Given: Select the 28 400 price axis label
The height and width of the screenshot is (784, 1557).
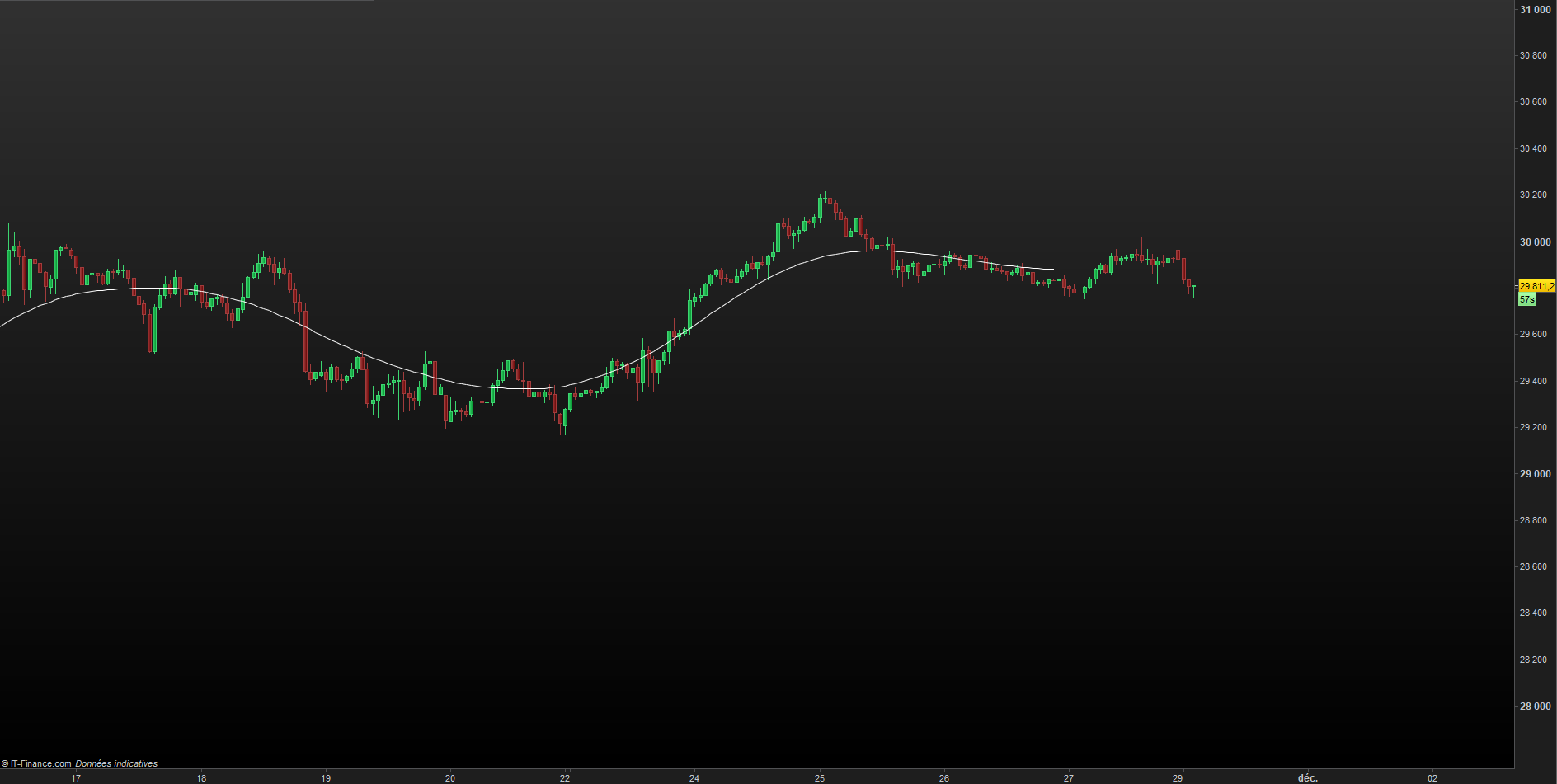Looking at the screenshot, I should (1533, 613).
